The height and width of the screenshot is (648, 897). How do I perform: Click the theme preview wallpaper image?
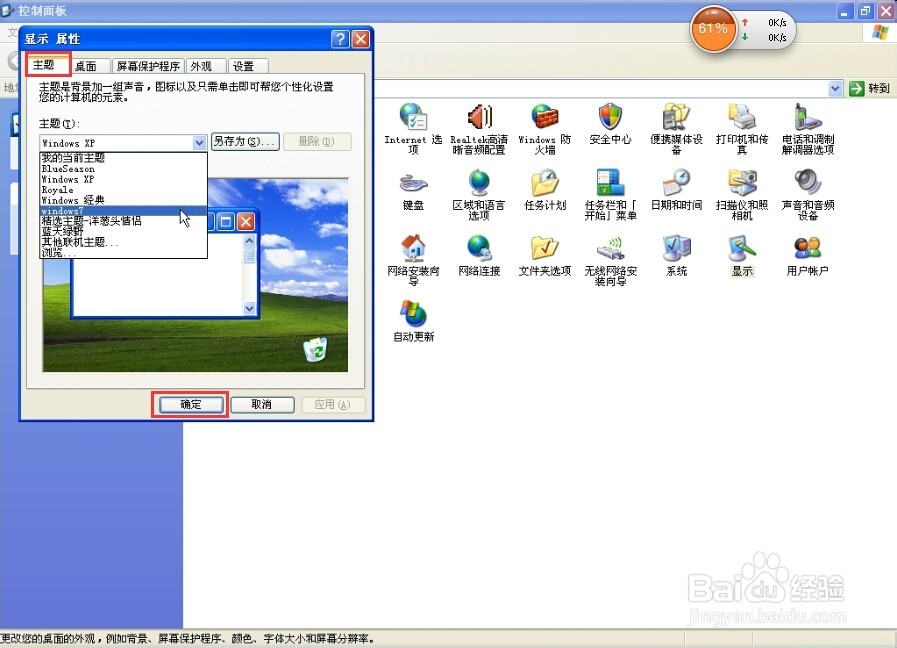pos(195,275)
